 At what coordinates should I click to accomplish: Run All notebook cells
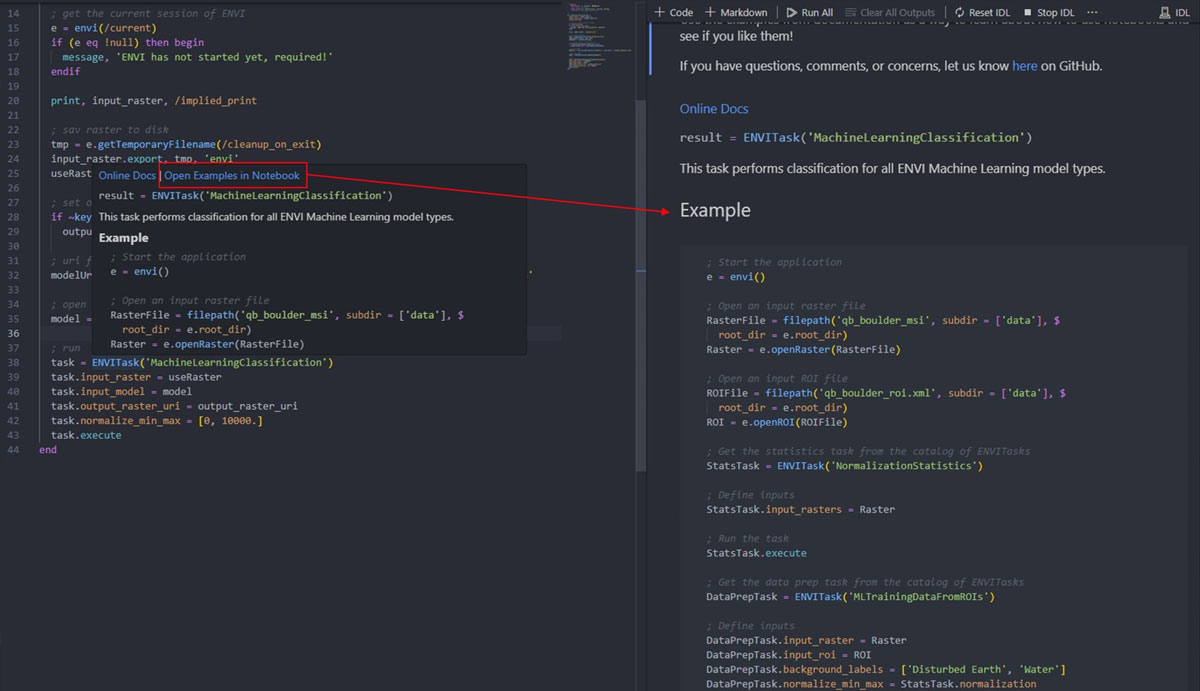point(809,12)
